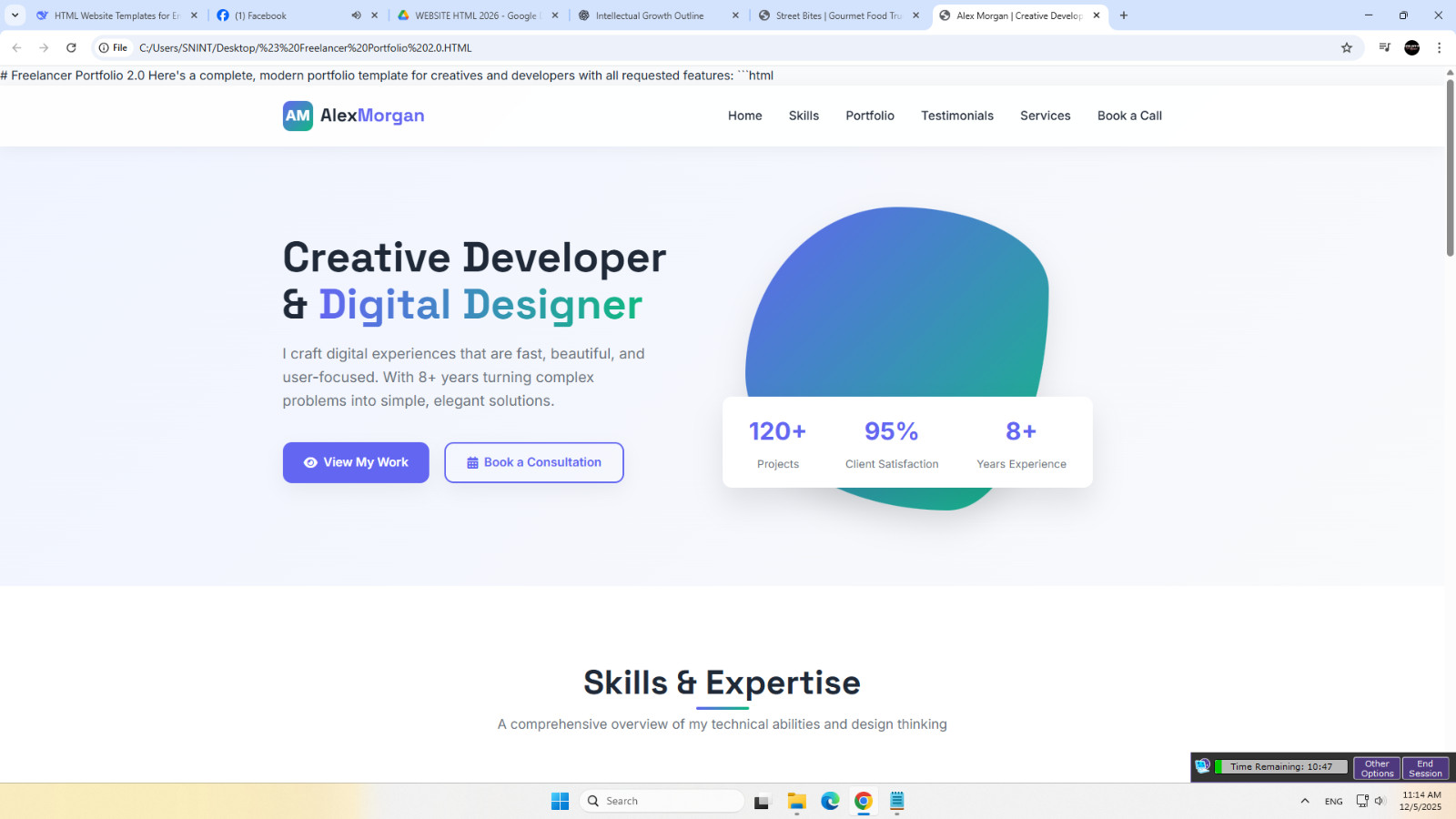Close the WEBSITE HTML 2026 Google tab
Viewport: 1456px width, 819px height.
click(555, 15)
